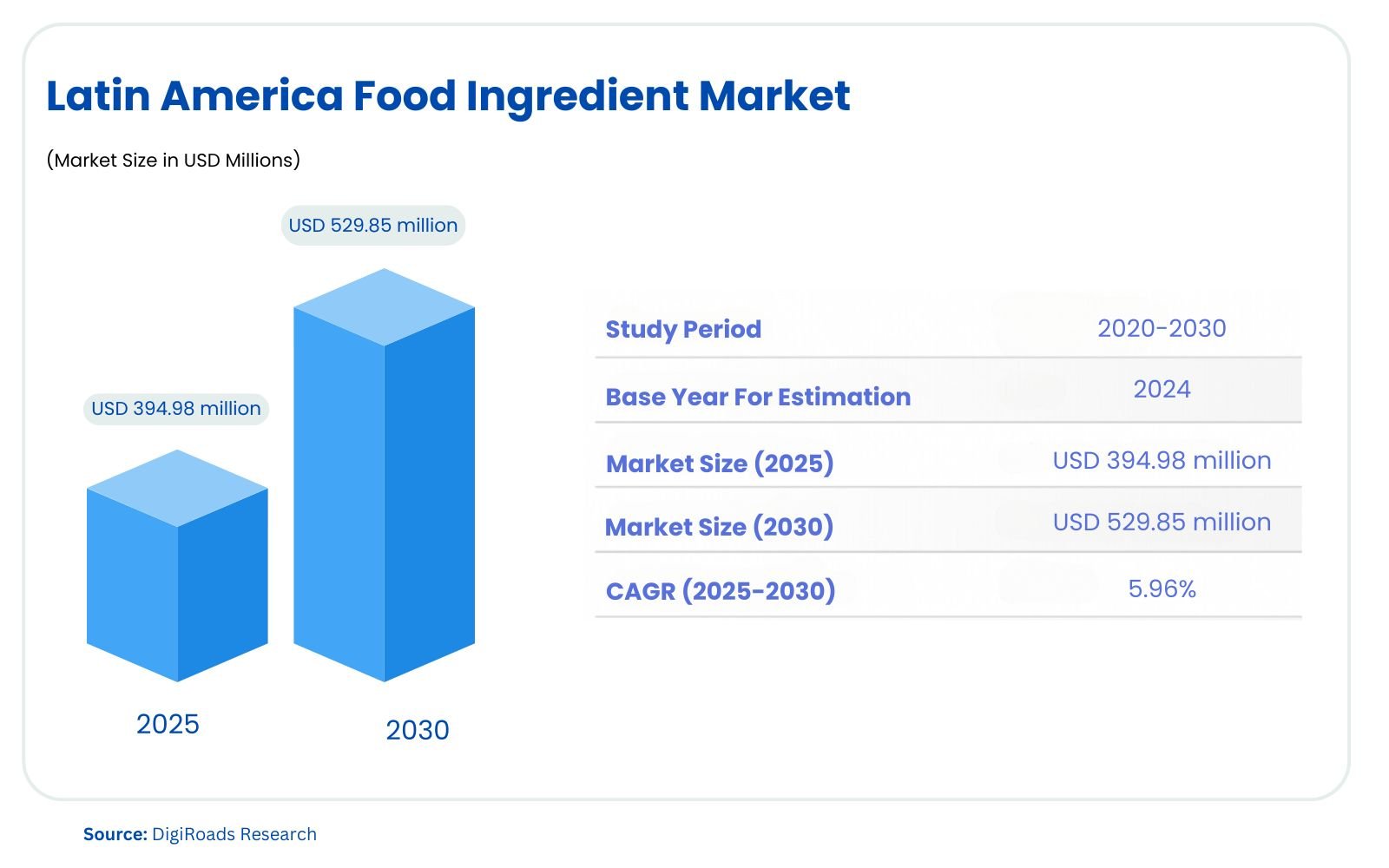
Task: Click the 2030 axis label
Action: pyautogui.click(x=418, y=730)
